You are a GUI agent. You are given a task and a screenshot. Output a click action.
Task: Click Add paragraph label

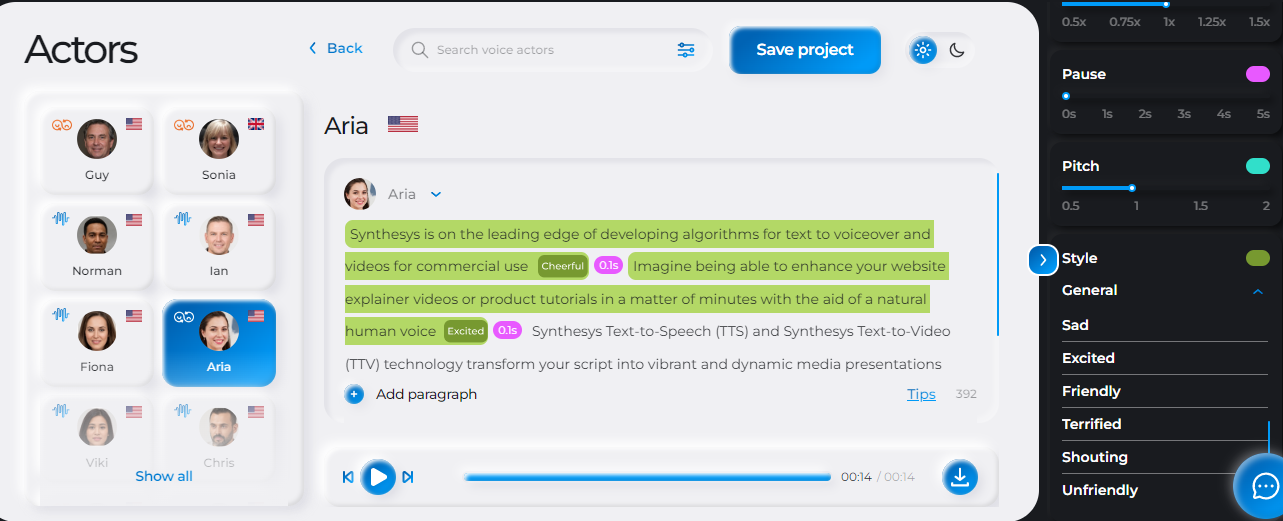(426, 394)
